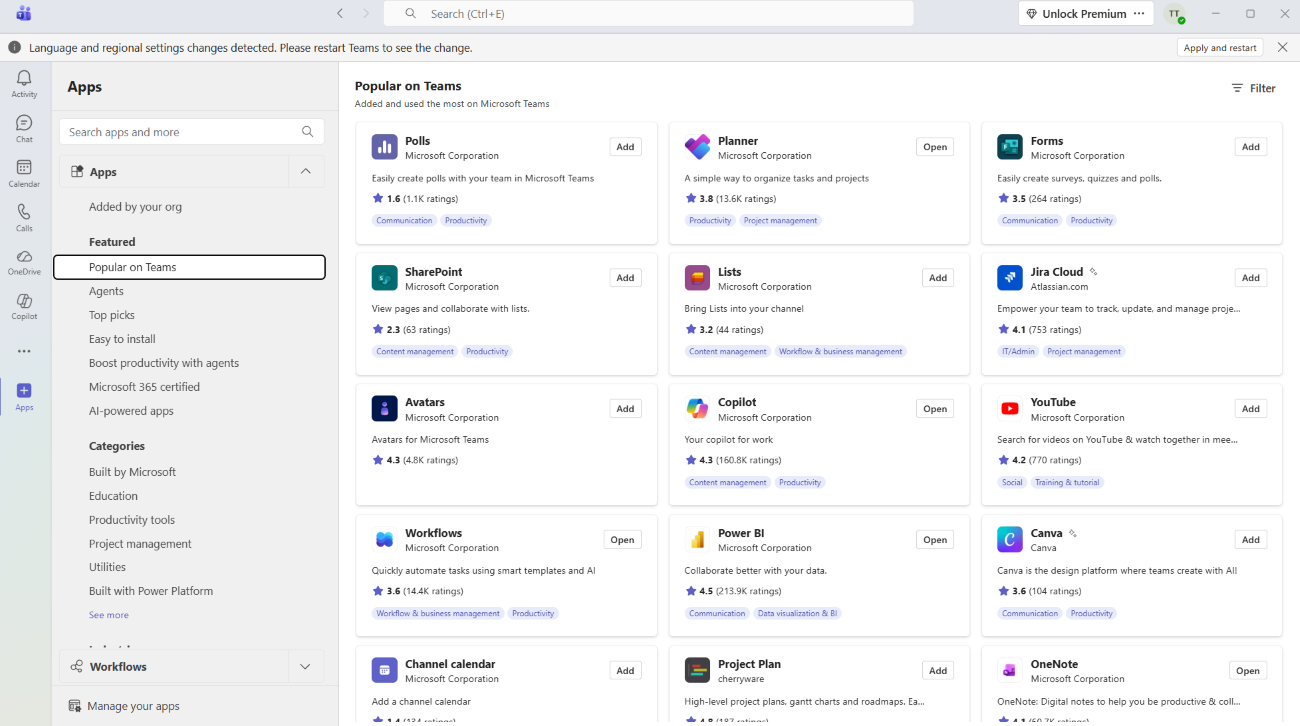
Task: Select AI-powered apps category
Action: pyautogui.click(x=131, y=411)
